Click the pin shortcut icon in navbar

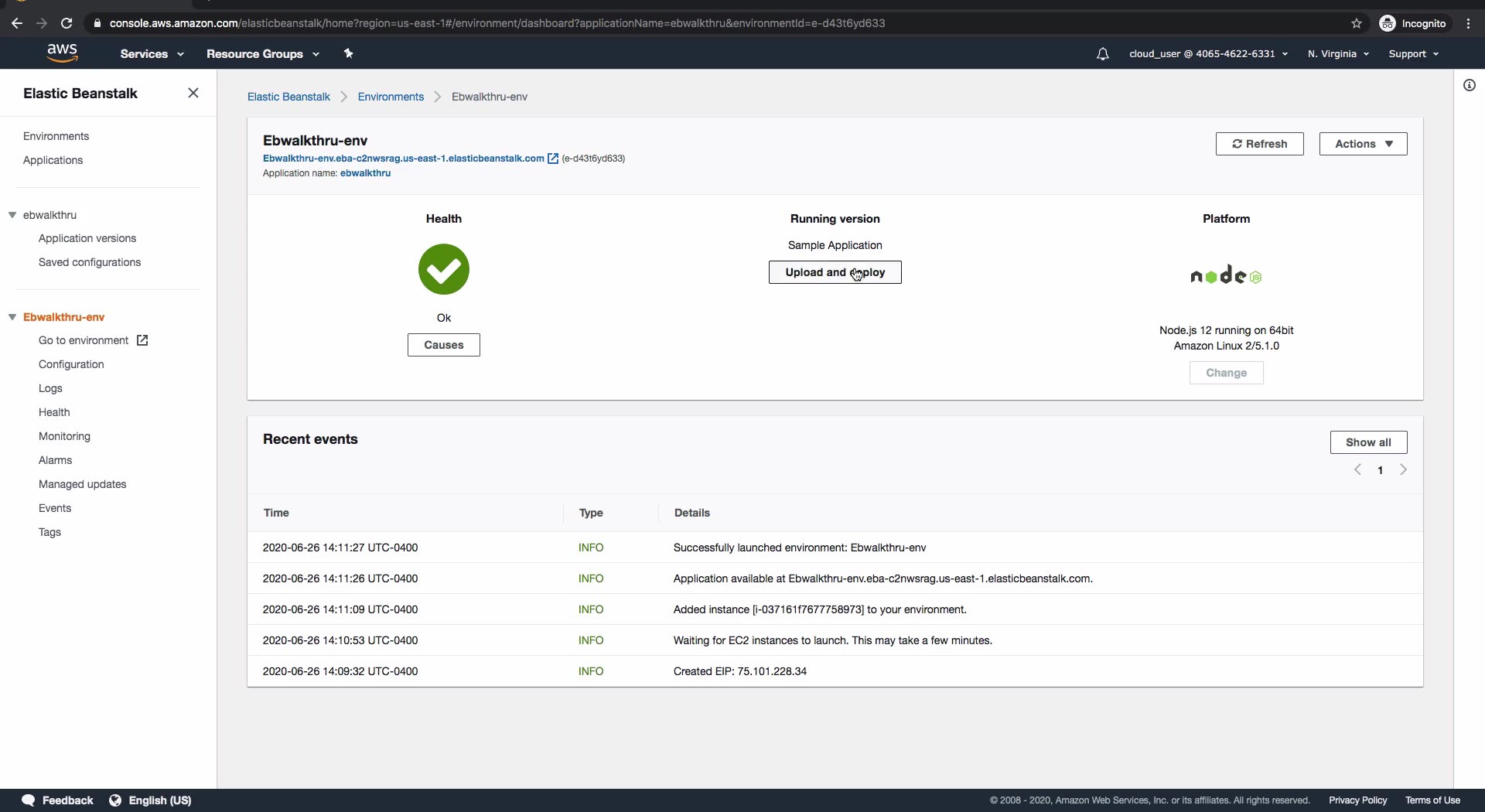tap(348, 53)
